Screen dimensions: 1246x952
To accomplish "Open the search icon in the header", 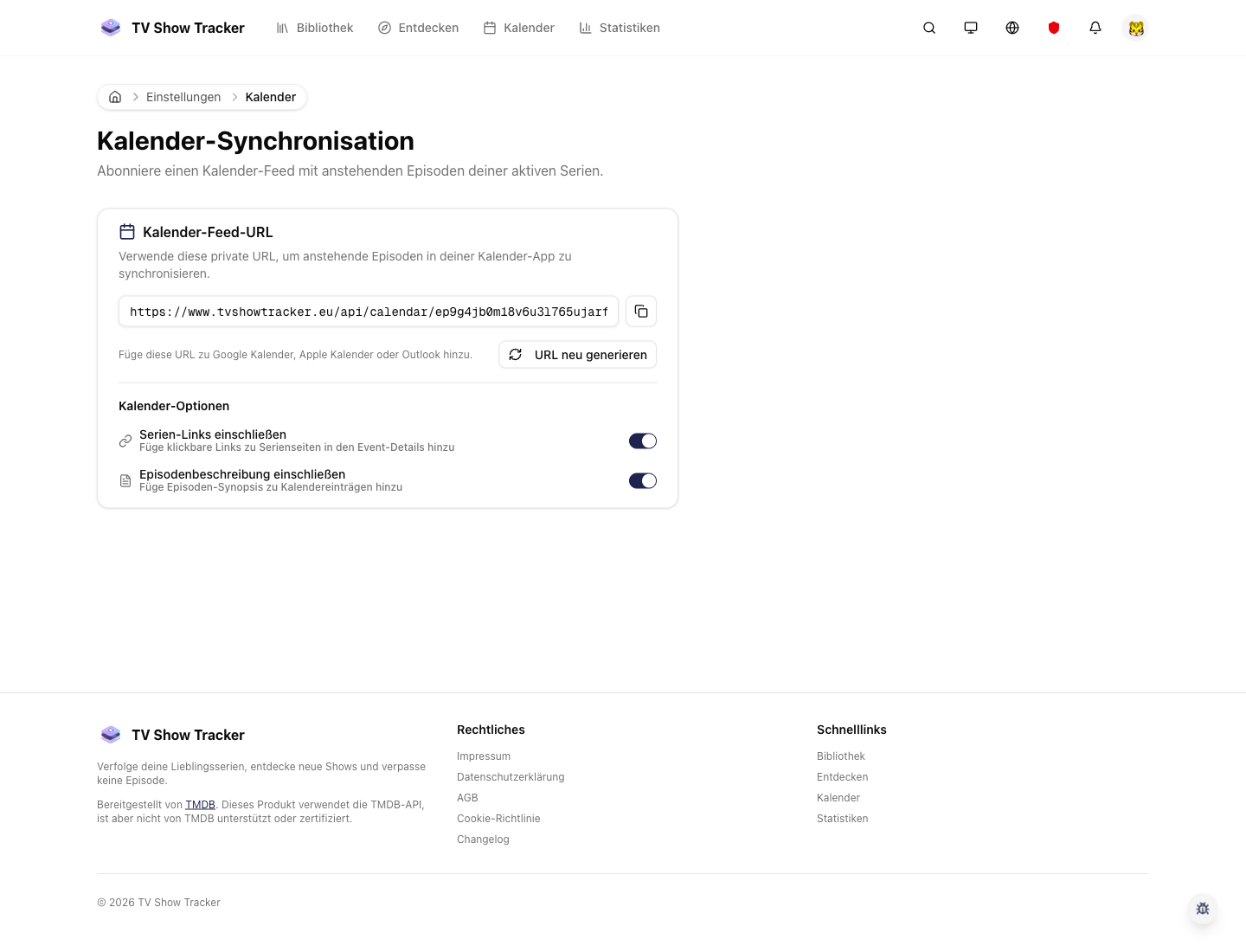I will (929, 28).
